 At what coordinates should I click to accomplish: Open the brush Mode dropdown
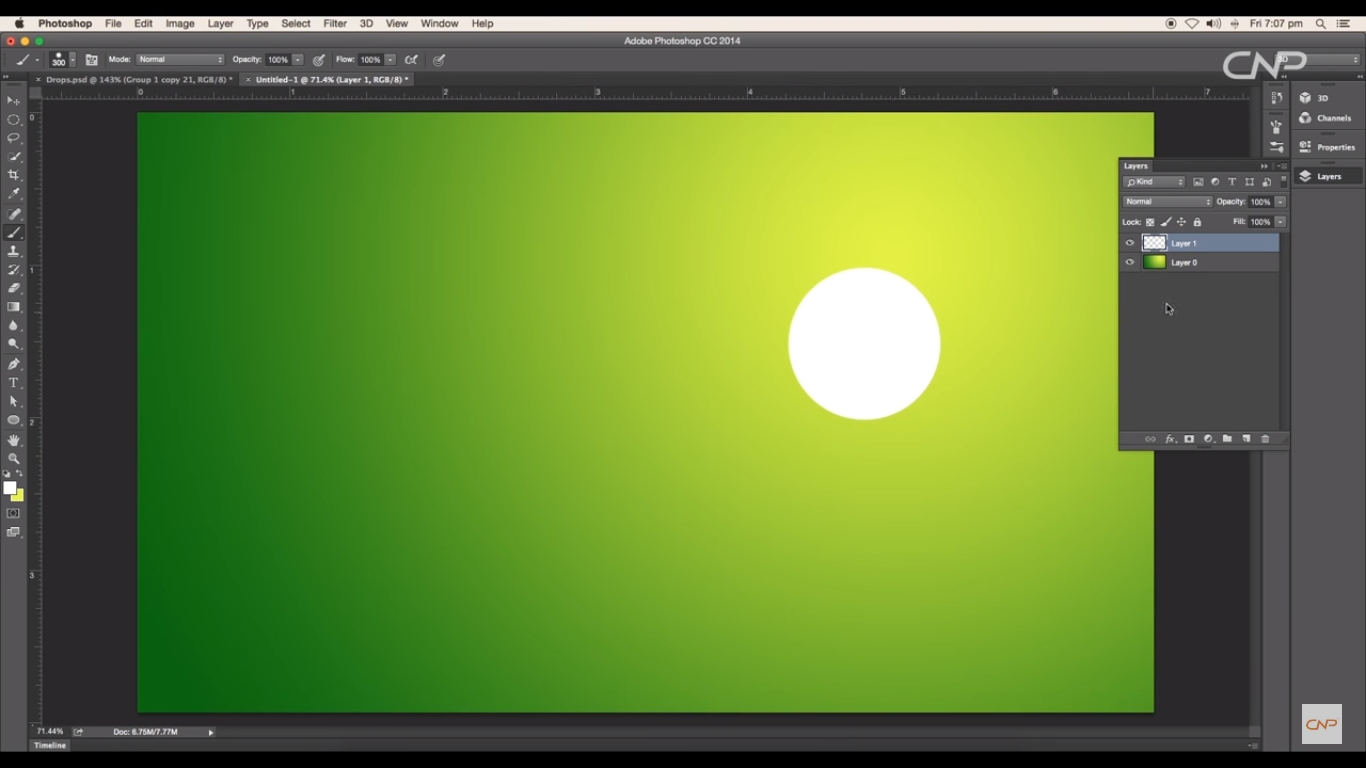[181, 60]
